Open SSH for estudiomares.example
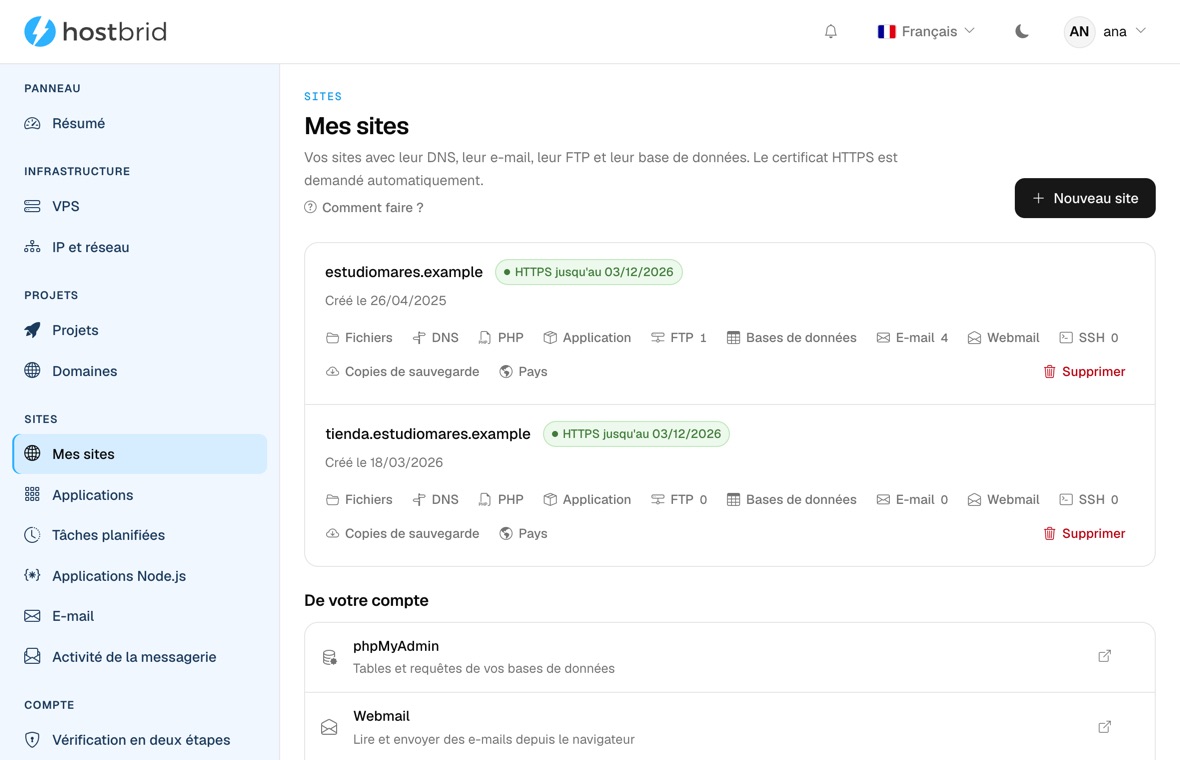 [1089, 338]
